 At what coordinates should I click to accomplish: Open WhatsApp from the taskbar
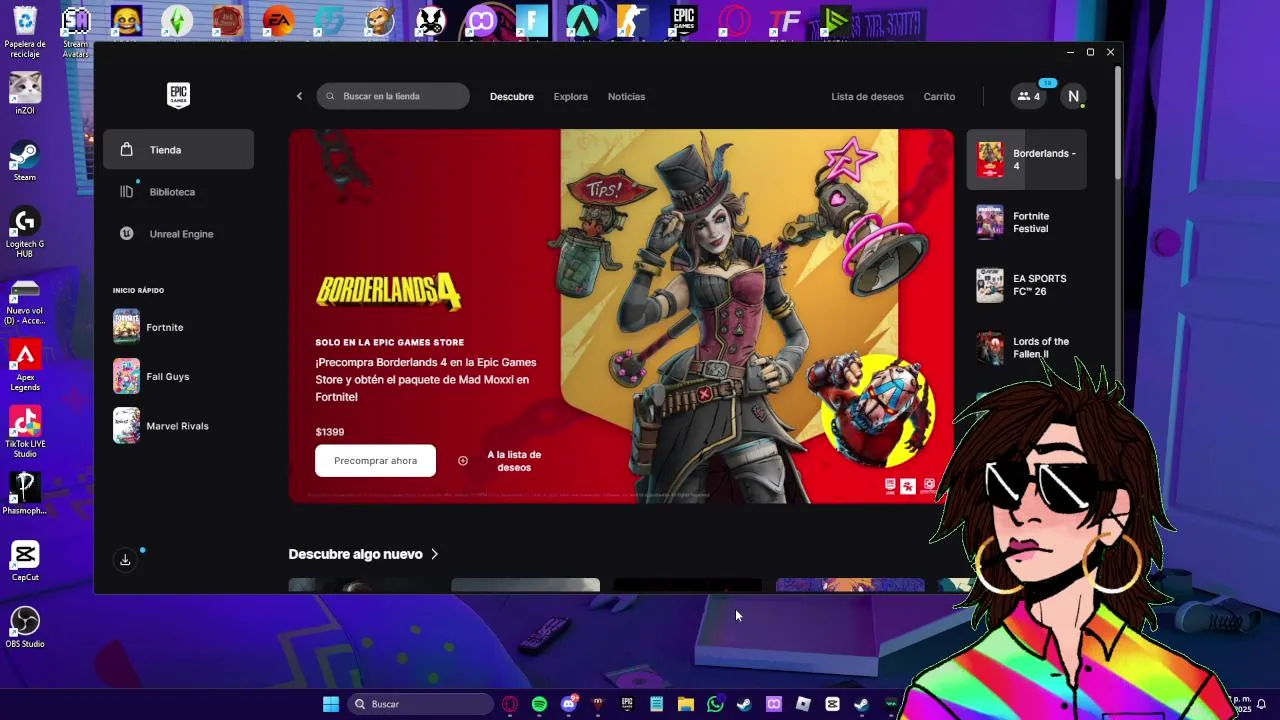(x=715, y=704)
